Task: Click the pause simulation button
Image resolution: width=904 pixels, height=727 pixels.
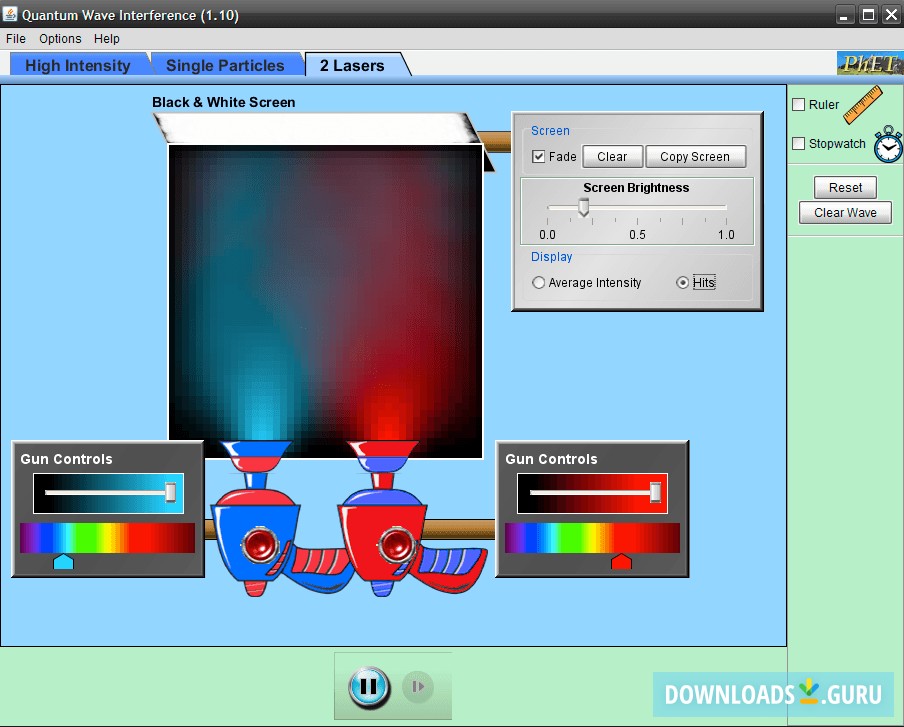Action: tap(368, 686)
